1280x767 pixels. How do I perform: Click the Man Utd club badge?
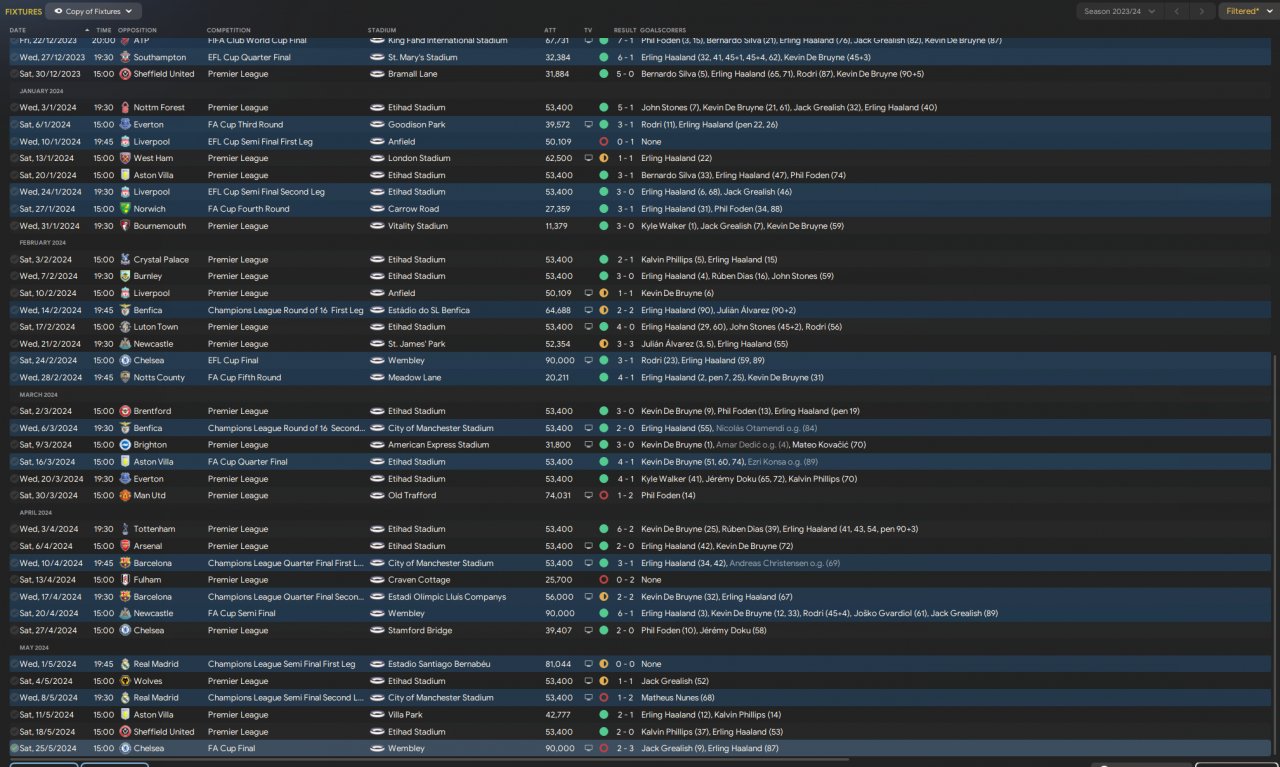tap(125, 495)
